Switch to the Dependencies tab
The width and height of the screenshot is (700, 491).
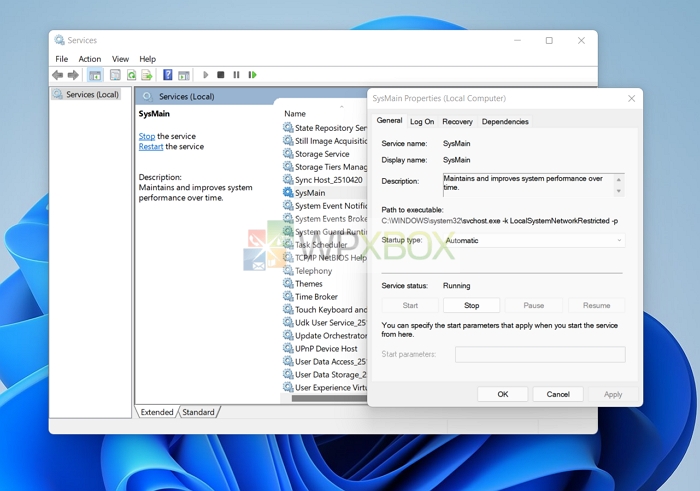coord(505,121)
